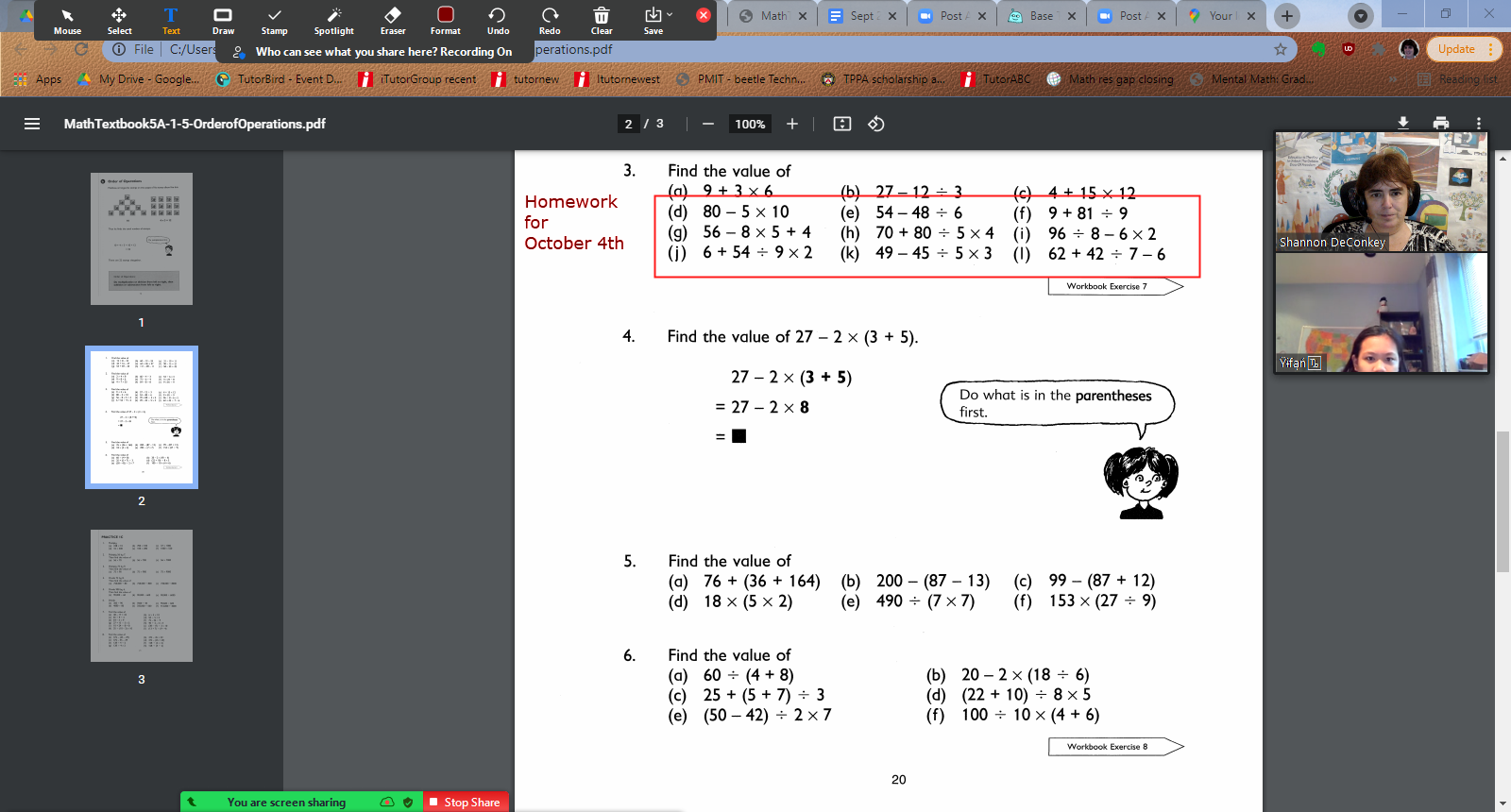Click scrollbar down arrow

point(1503,804)
